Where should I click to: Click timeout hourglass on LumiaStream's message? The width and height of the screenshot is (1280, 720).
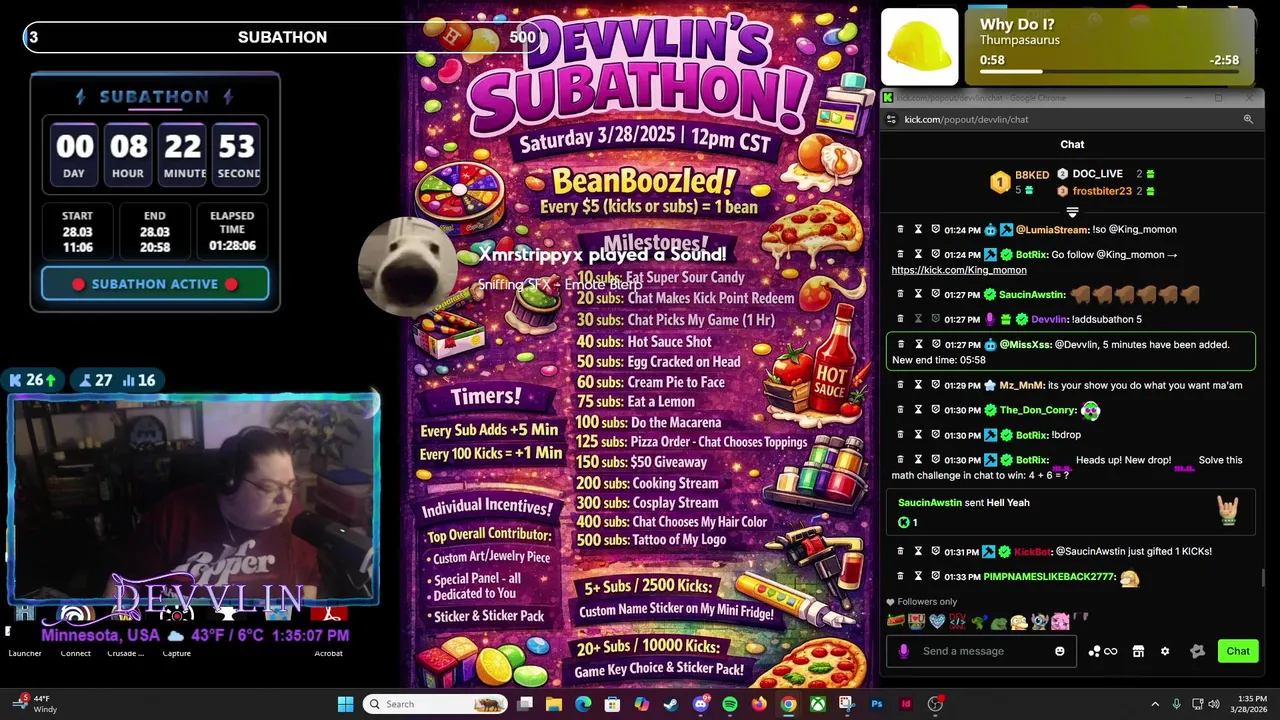click(x=918, y=230)
